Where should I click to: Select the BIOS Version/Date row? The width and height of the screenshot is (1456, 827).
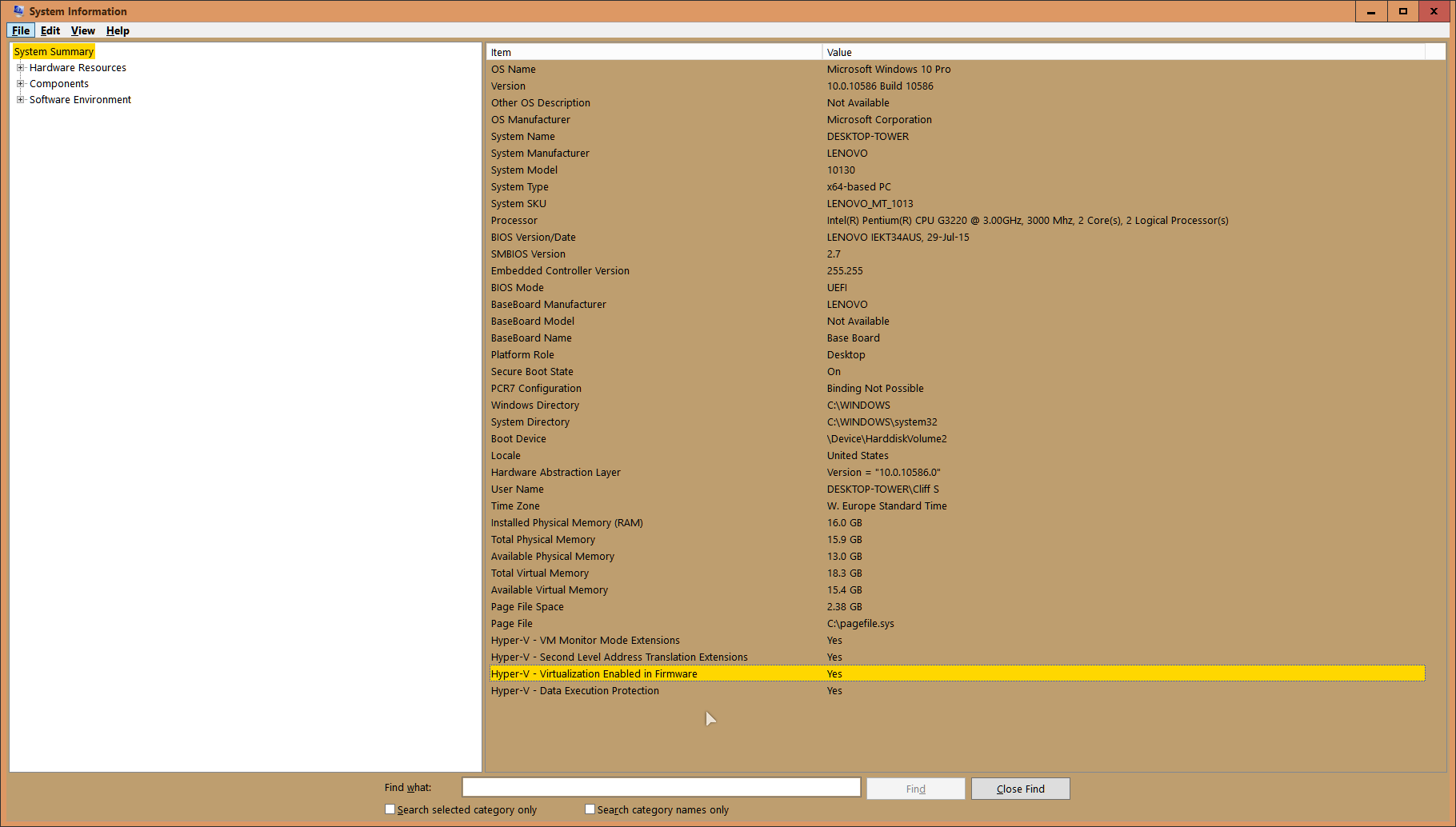click(957, 237)
